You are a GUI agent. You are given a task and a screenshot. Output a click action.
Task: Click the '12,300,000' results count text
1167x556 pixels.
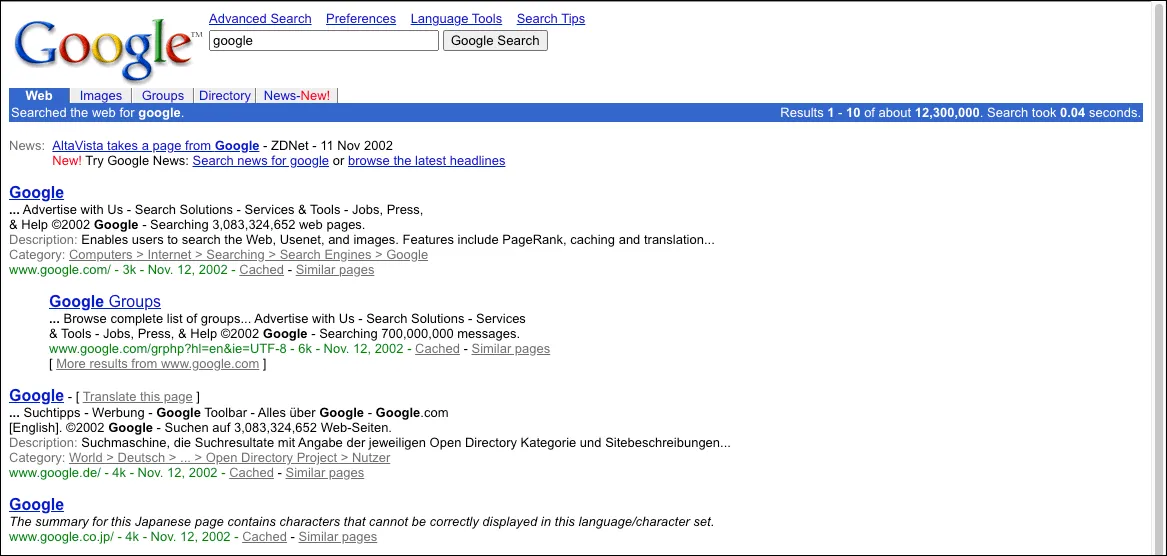(x=947, y=113)
